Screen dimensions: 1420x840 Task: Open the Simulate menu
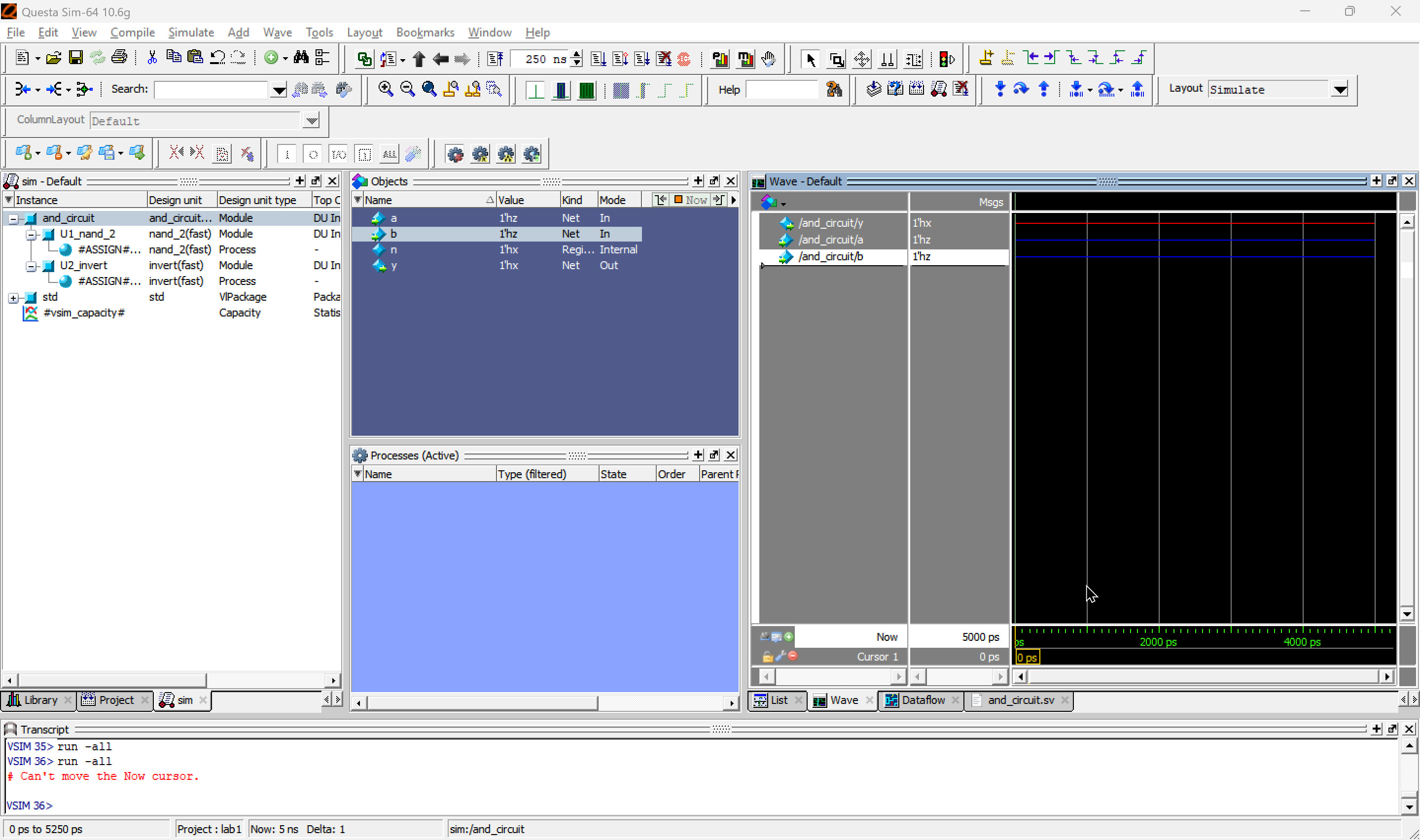pos(191,32)
